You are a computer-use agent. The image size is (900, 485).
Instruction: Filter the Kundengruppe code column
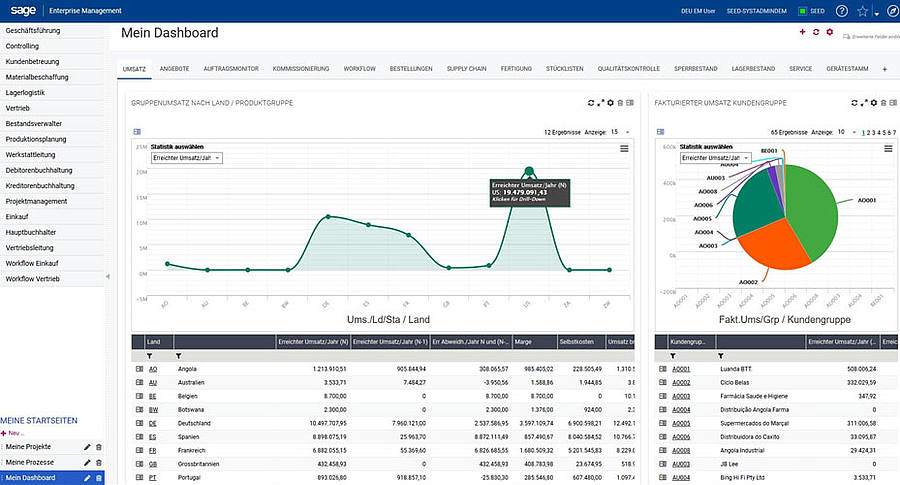(x=673, y=356)
